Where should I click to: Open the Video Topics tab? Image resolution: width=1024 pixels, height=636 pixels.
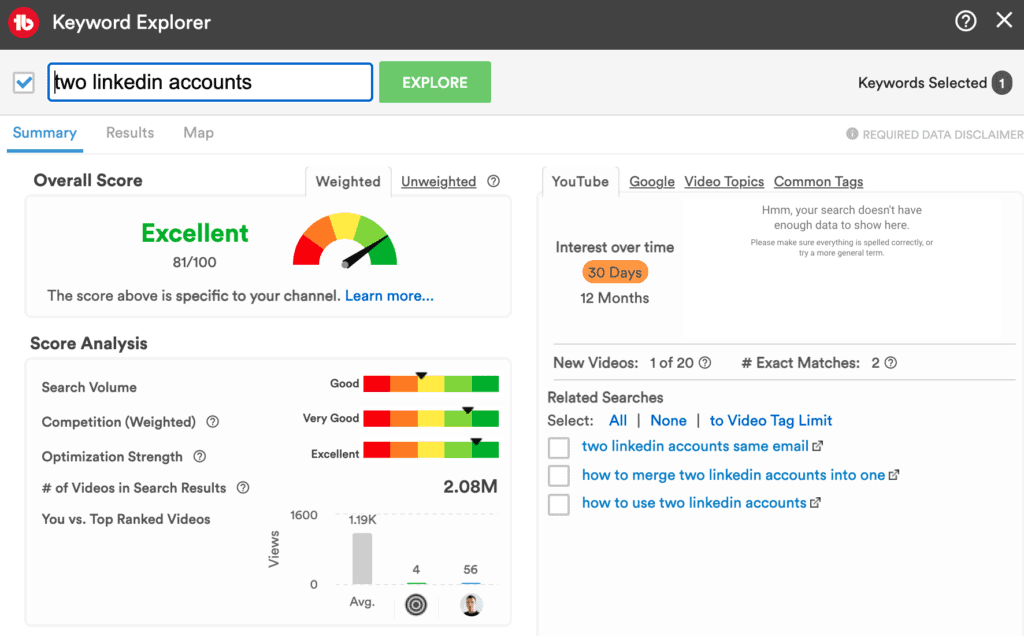pos(724,182)
